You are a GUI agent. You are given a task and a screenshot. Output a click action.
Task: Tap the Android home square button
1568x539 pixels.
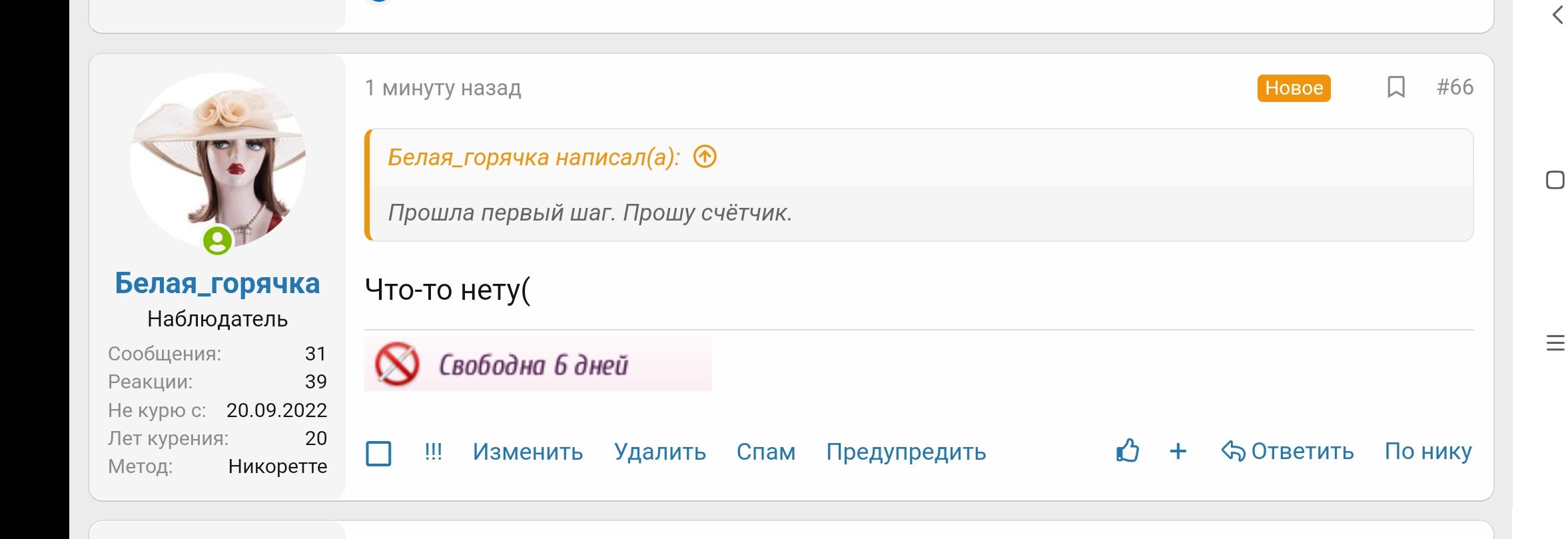(x=1555, y=180)
